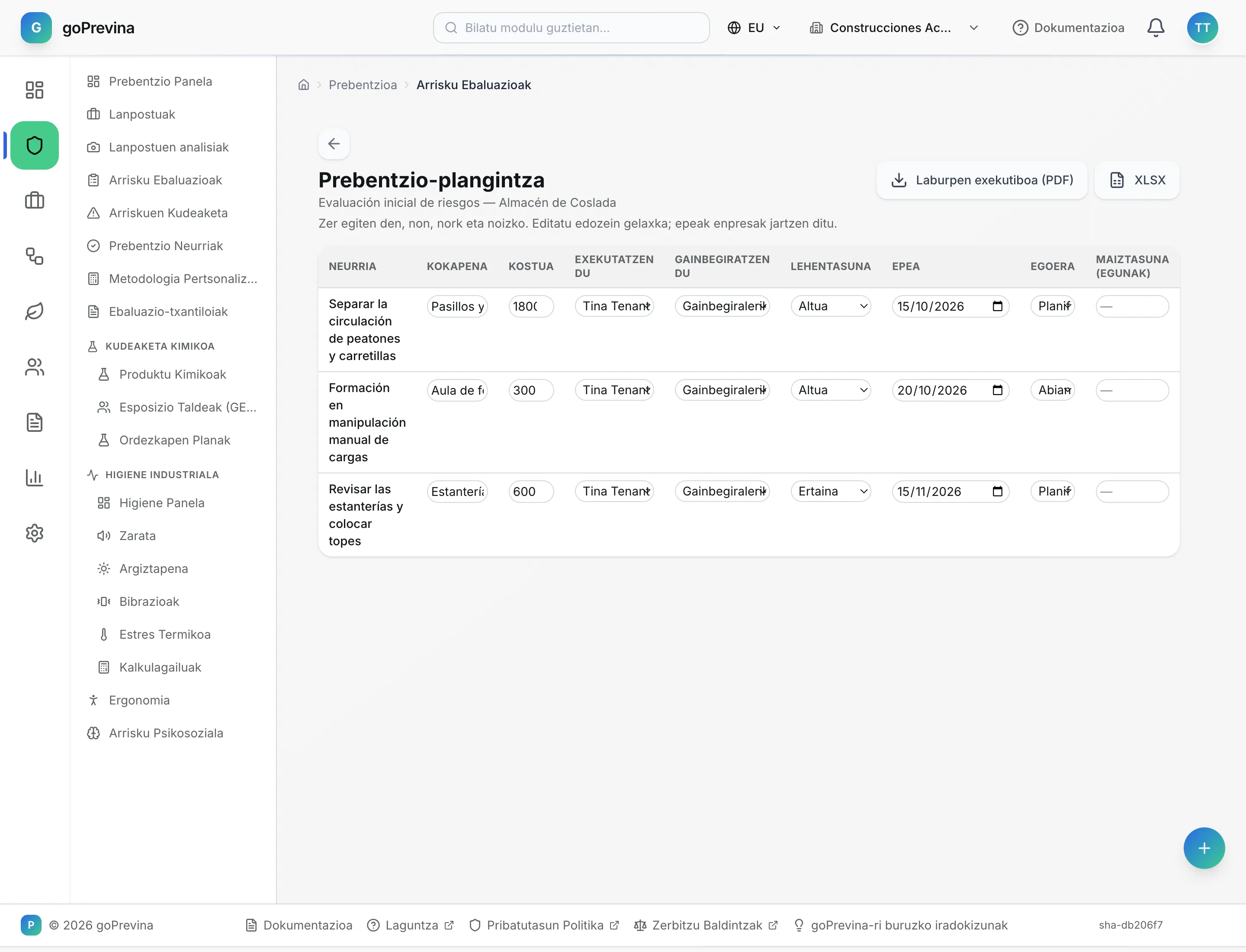Click the Bilatu modulu guztietan search field

(x=571, y=28)
